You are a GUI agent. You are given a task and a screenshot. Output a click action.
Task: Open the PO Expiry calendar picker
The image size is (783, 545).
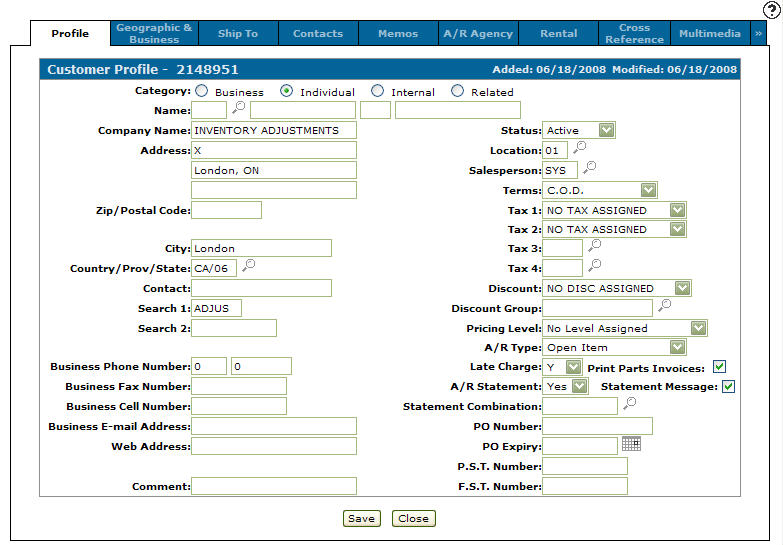631,444
